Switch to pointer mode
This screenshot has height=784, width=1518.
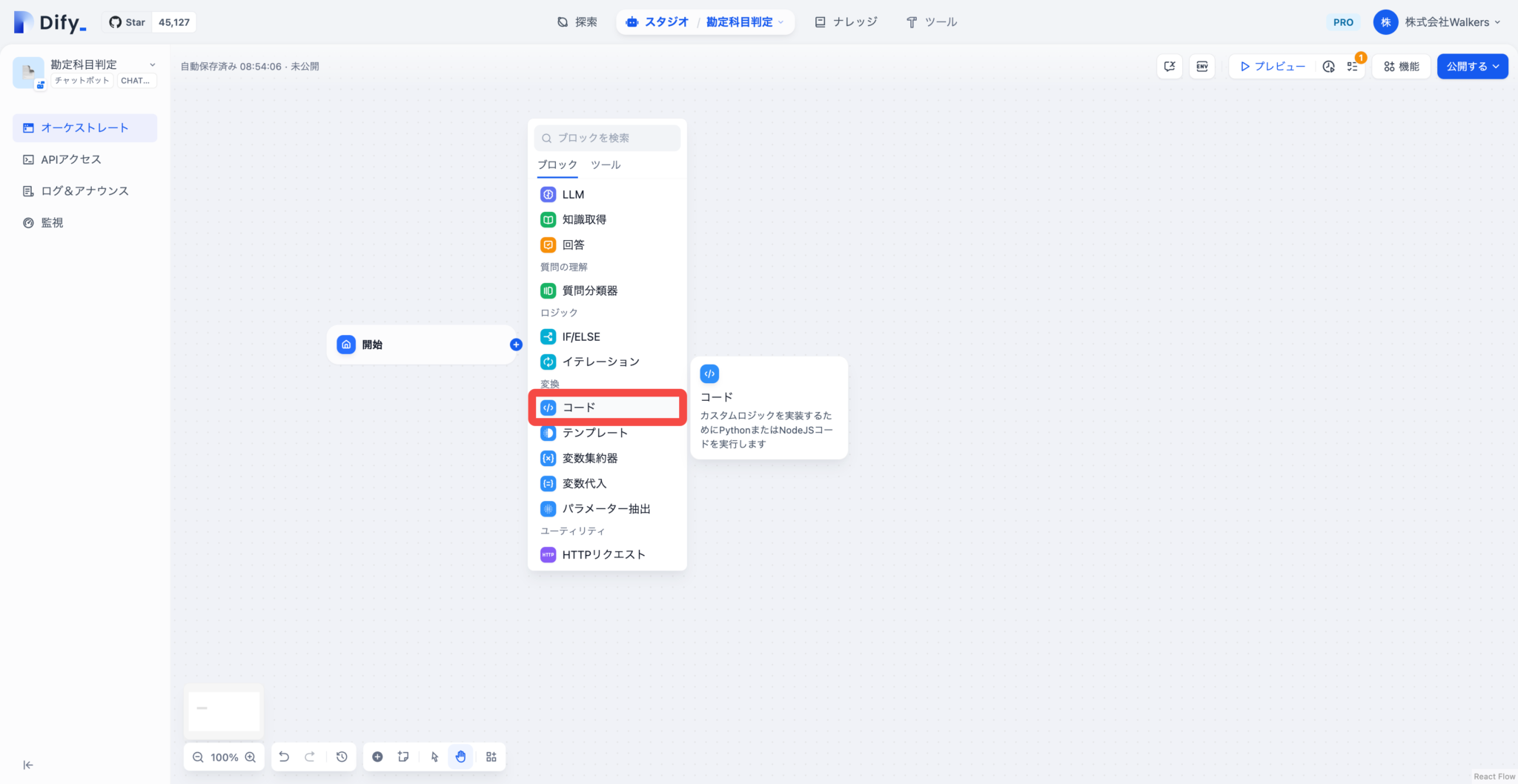coord(434,757)
